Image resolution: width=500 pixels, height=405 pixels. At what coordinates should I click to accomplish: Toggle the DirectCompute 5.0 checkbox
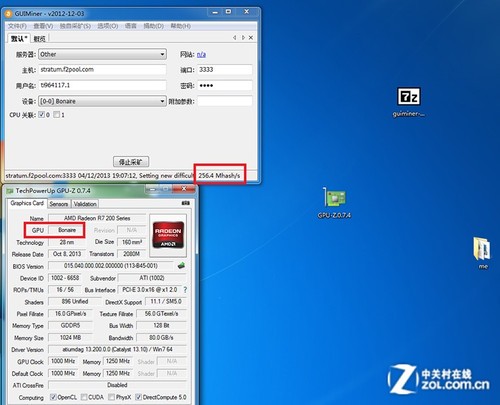pyautogui.click(x=138, y=397)
